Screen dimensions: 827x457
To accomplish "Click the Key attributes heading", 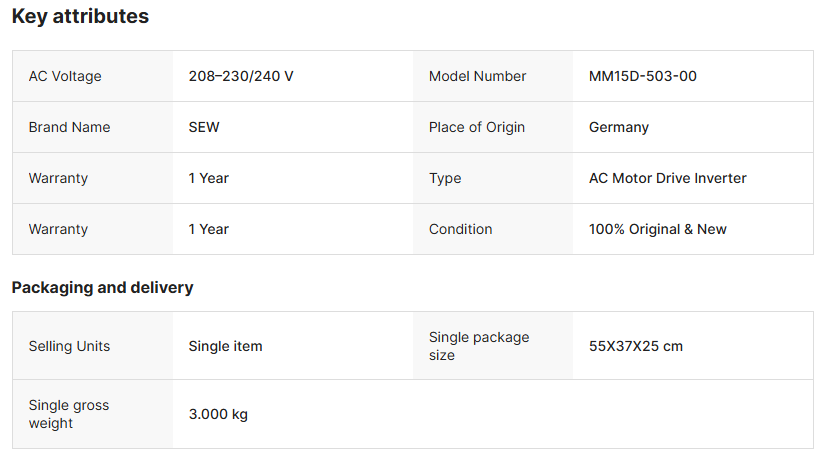I will 80,17.
